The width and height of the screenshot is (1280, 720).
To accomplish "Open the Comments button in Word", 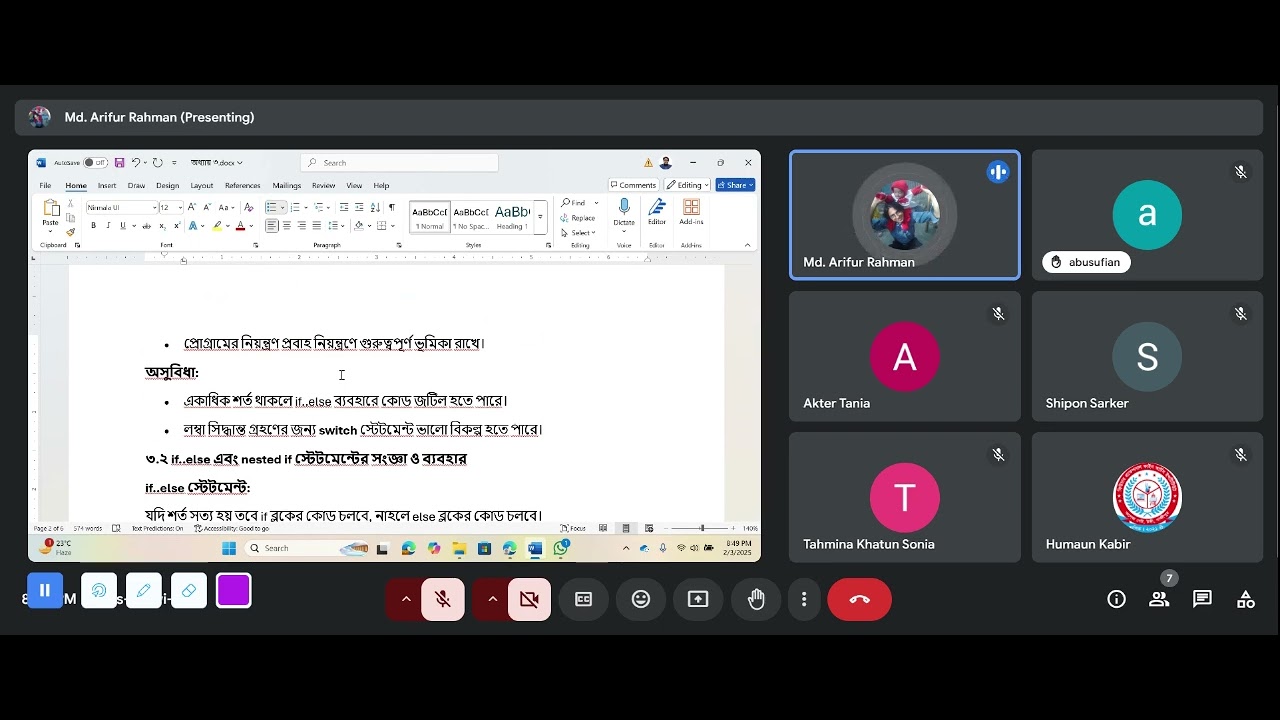I will [x=634, y=185].
